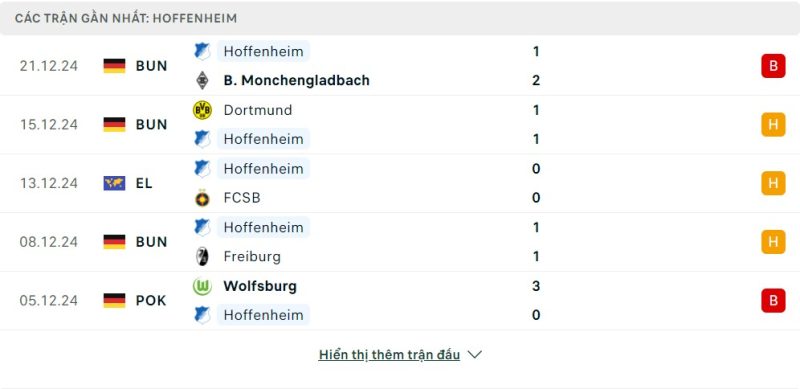Select the Dortmund team name
The height and width of the screenshot is (389, 800).
coord(258,110)
